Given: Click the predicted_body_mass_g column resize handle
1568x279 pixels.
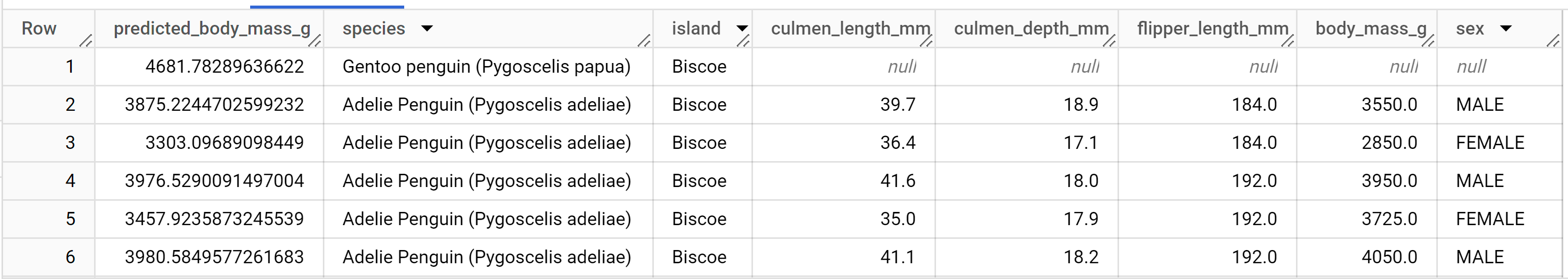Looking at the screenshot, I should click(x=315, y=41).
